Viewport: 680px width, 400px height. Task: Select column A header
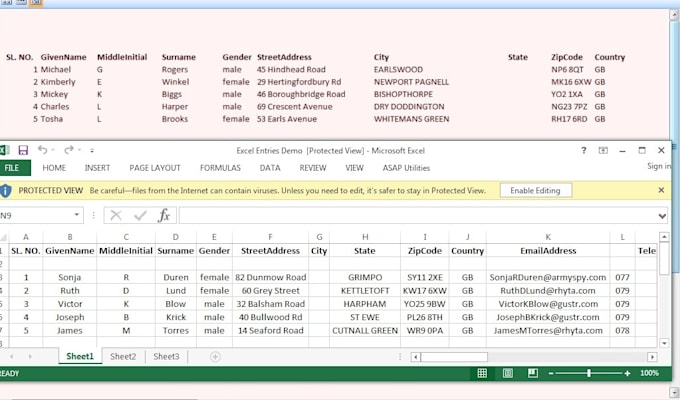[26, 237]
